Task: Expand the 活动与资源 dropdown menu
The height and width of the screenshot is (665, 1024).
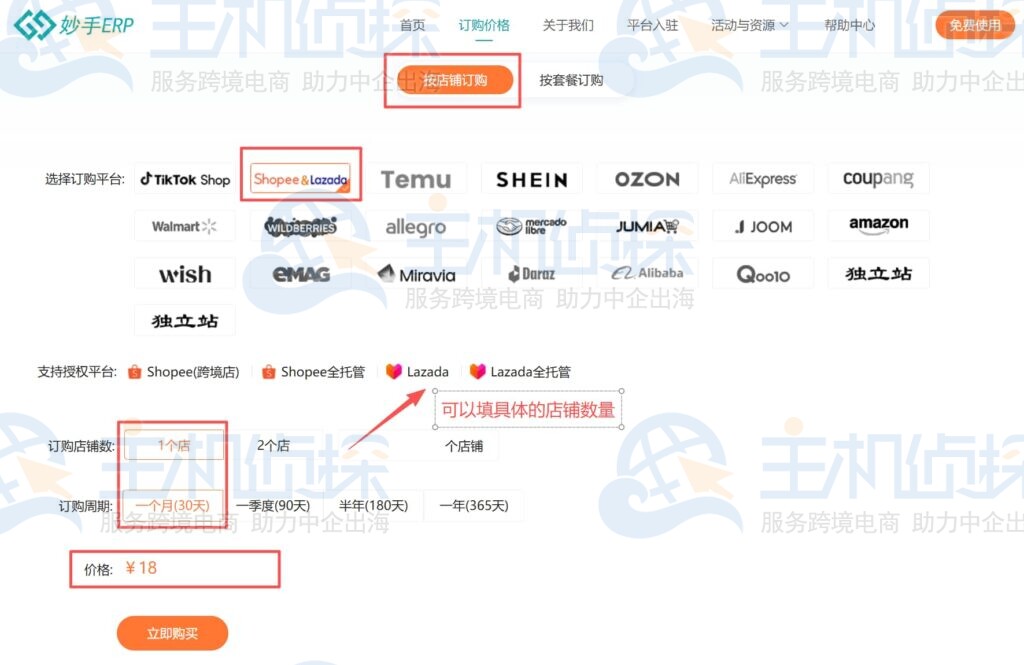Action: coord(749,25)
